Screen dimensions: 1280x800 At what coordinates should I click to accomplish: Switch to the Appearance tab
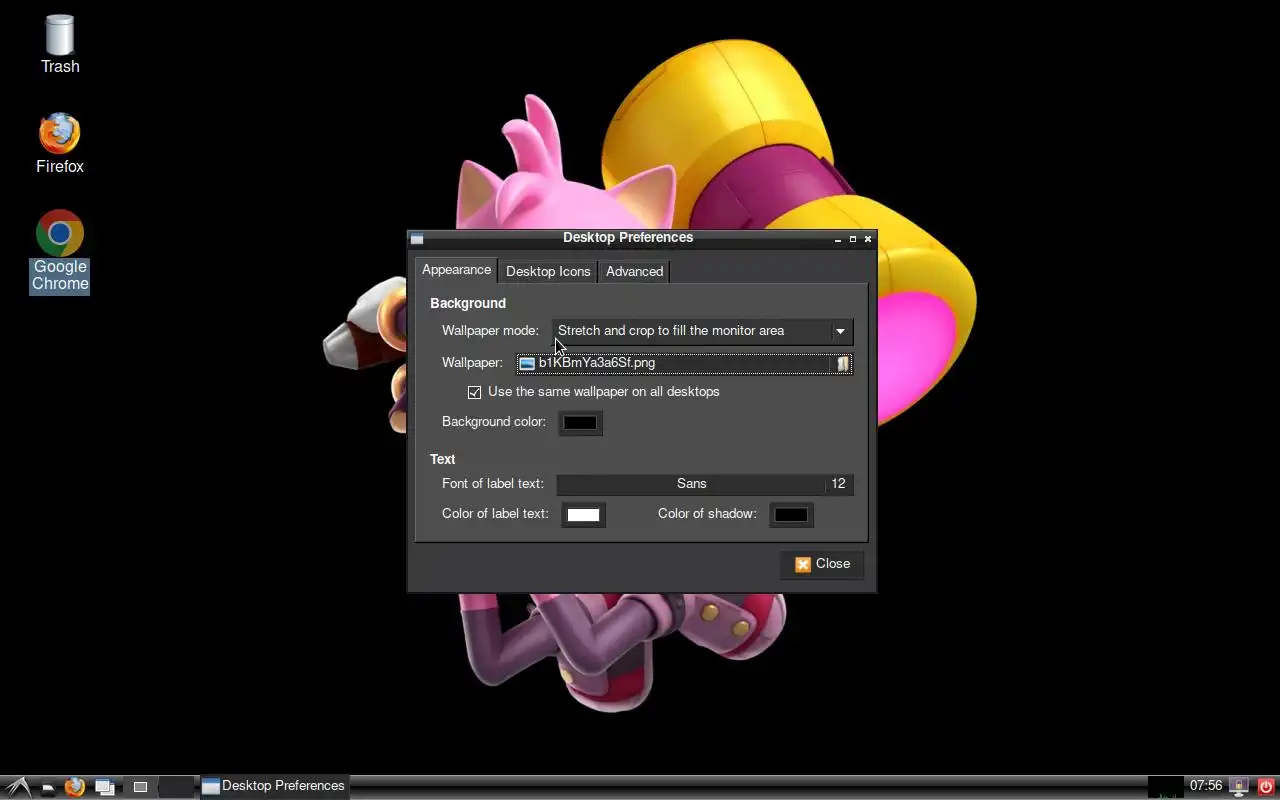pos(456,270)
